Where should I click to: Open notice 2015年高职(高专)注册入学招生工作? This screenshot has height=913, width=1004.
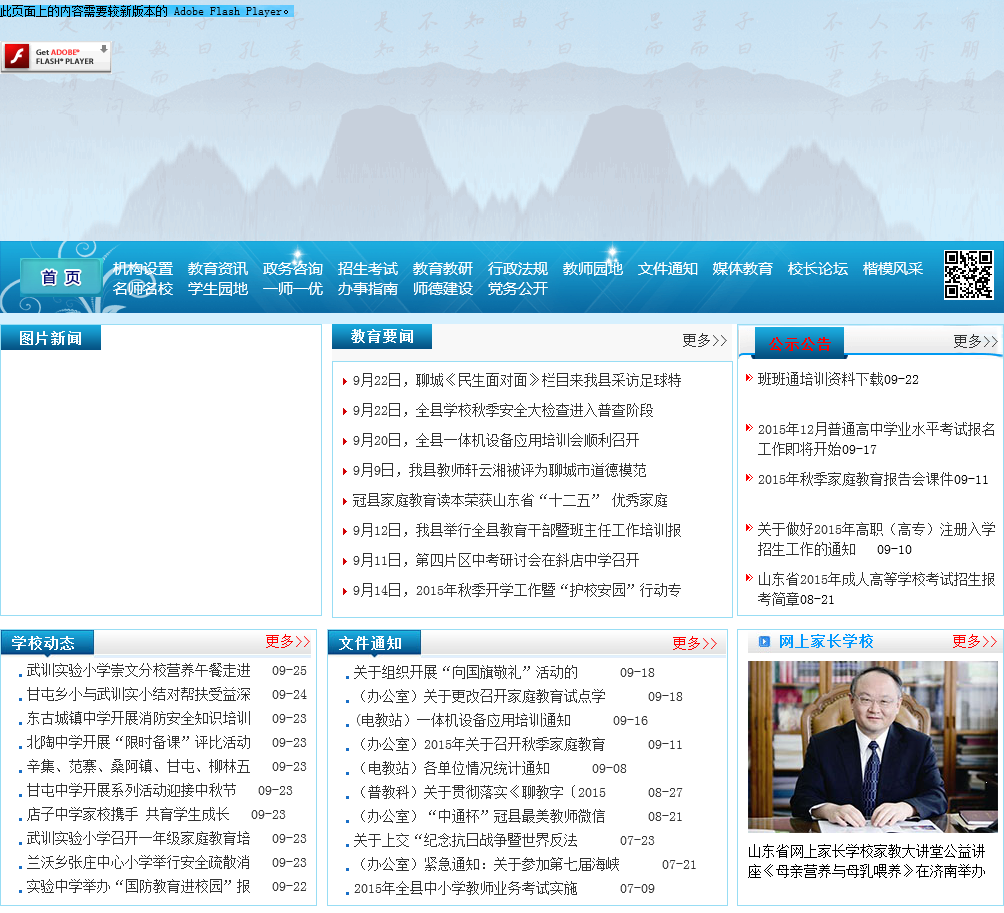[877, 539]
